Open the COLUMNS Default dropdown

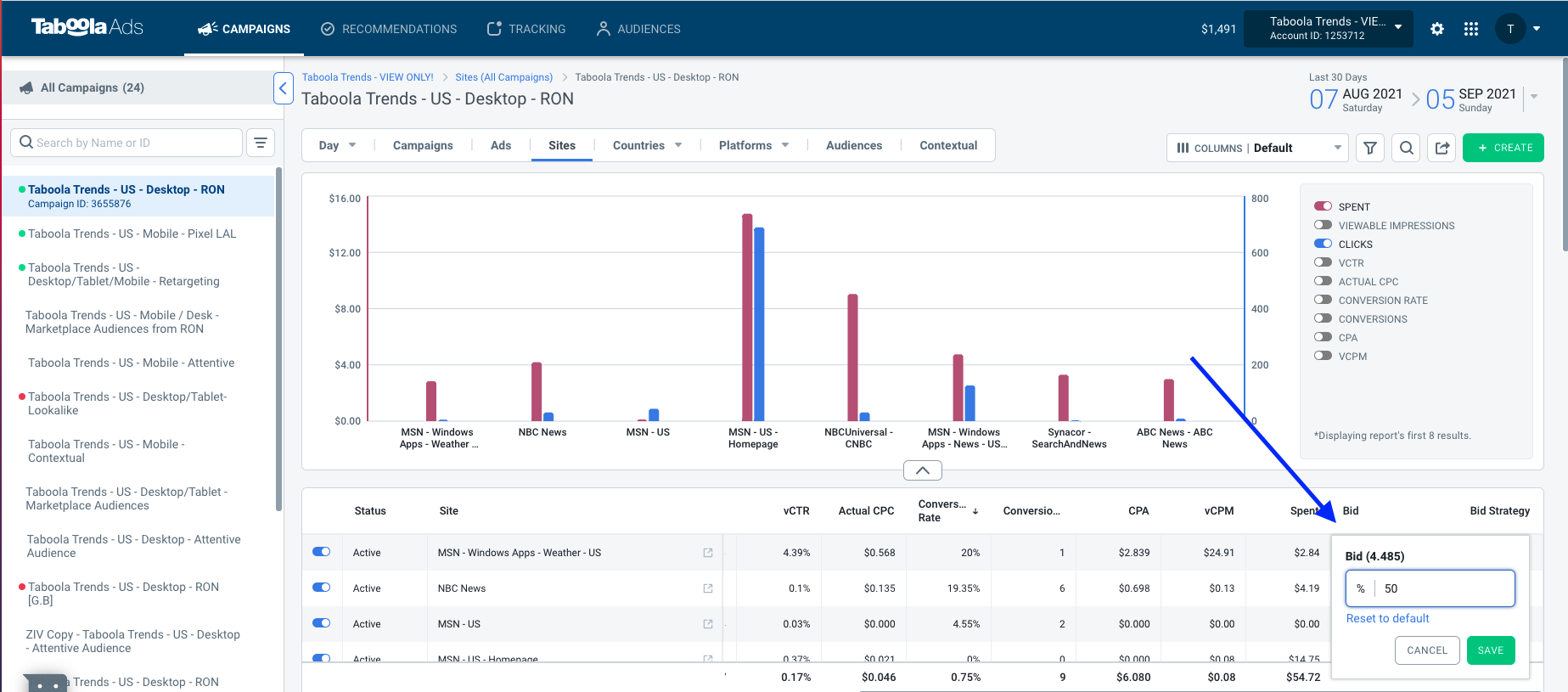pos(1257,148)
